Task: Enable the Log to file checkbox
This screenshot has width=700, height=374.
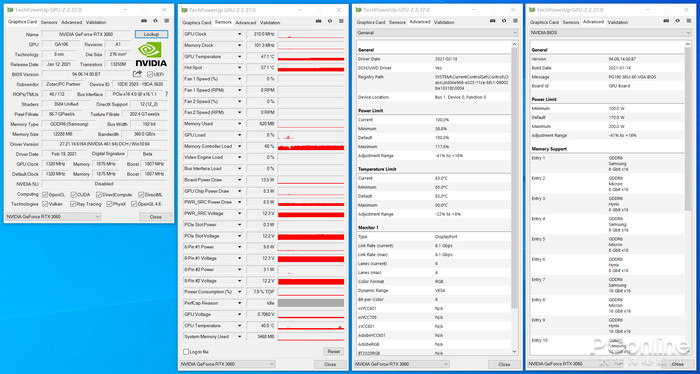Action: 186,352
